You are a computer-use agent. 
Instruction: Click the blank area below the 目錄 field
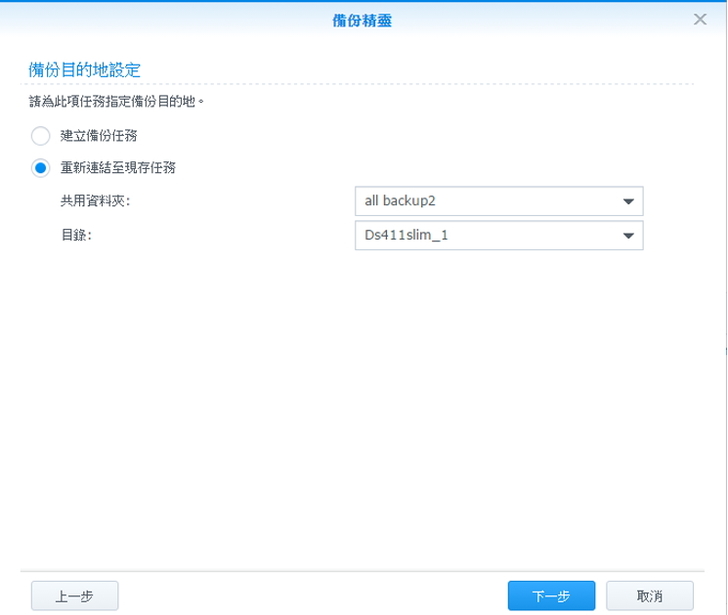pyautogui.click(x=360, y=400)
